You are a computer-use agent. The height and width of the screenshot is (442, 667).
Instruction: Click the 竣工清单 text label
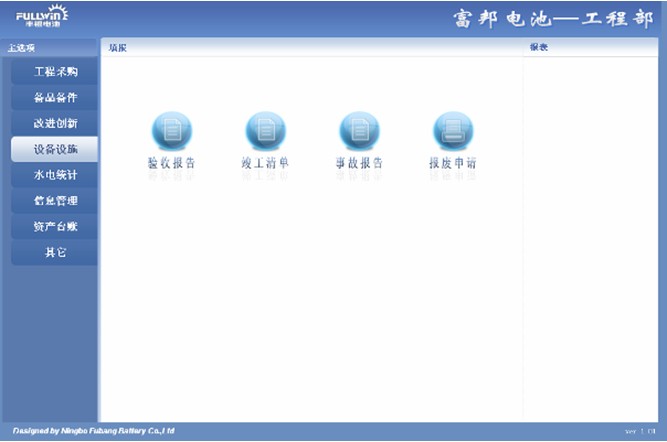click(x=265, y=163)
